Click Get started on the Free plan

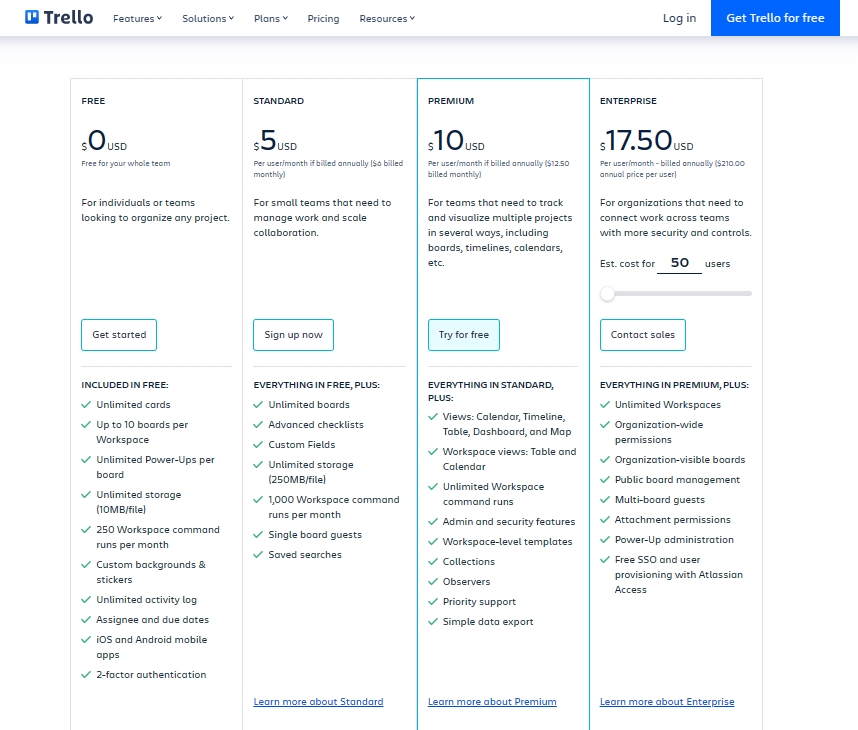(118, 335)
